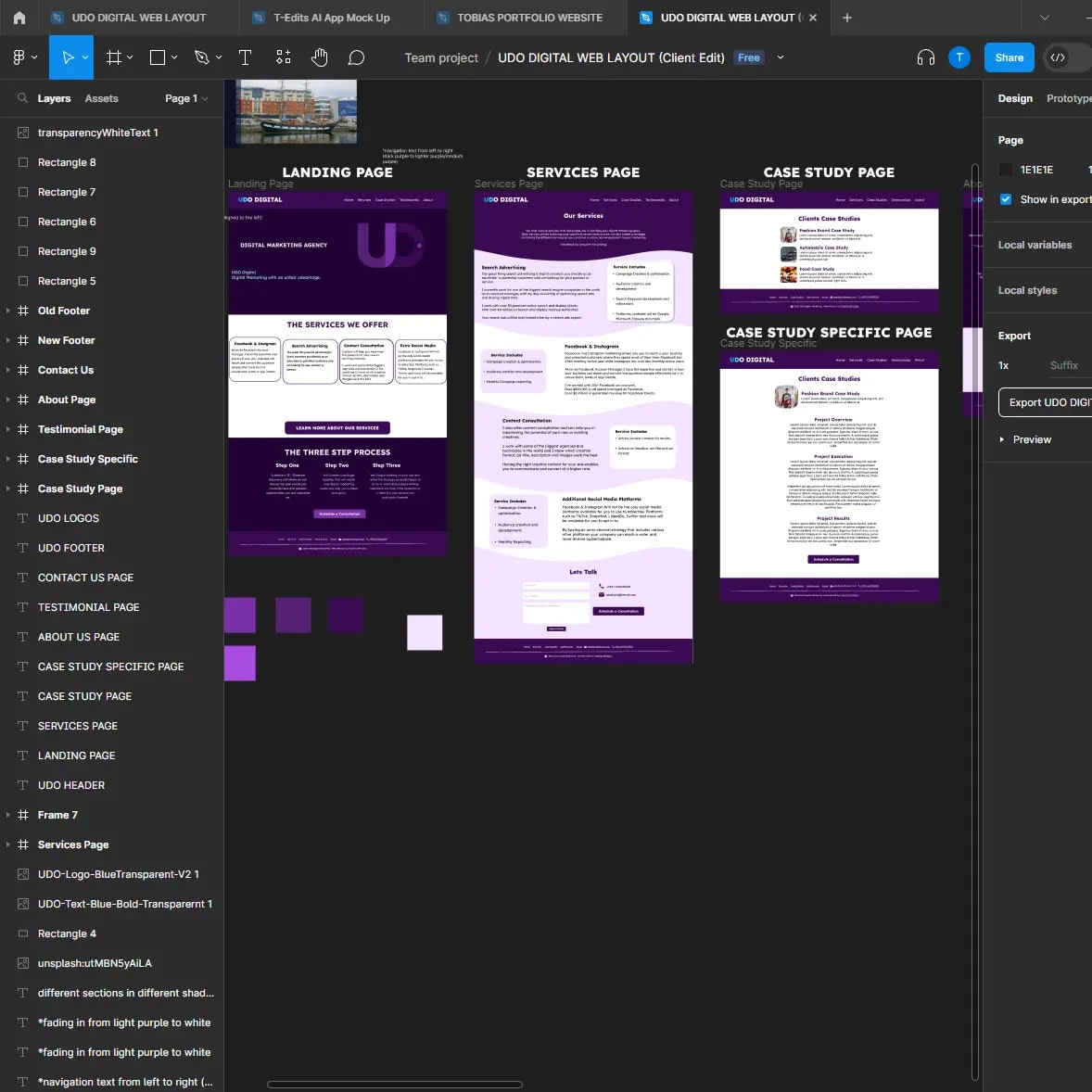Edit the 1E1E1E page color value
This screenshot has width=1092, height=1092.
point(1036,170)
